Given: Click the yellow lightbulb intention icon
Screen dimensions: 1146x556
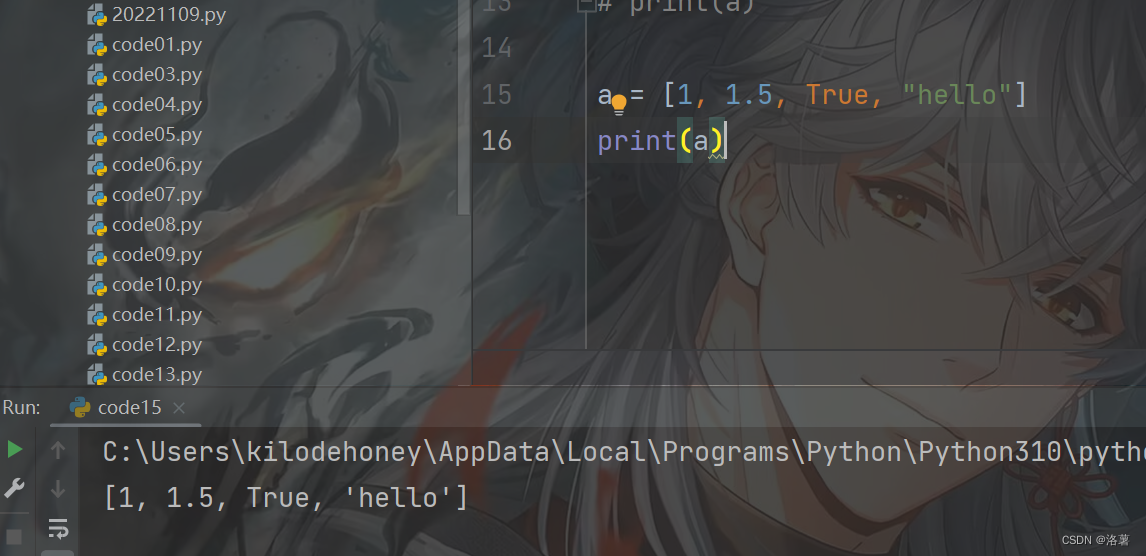Looking at the screenshot, I should 619,104.
